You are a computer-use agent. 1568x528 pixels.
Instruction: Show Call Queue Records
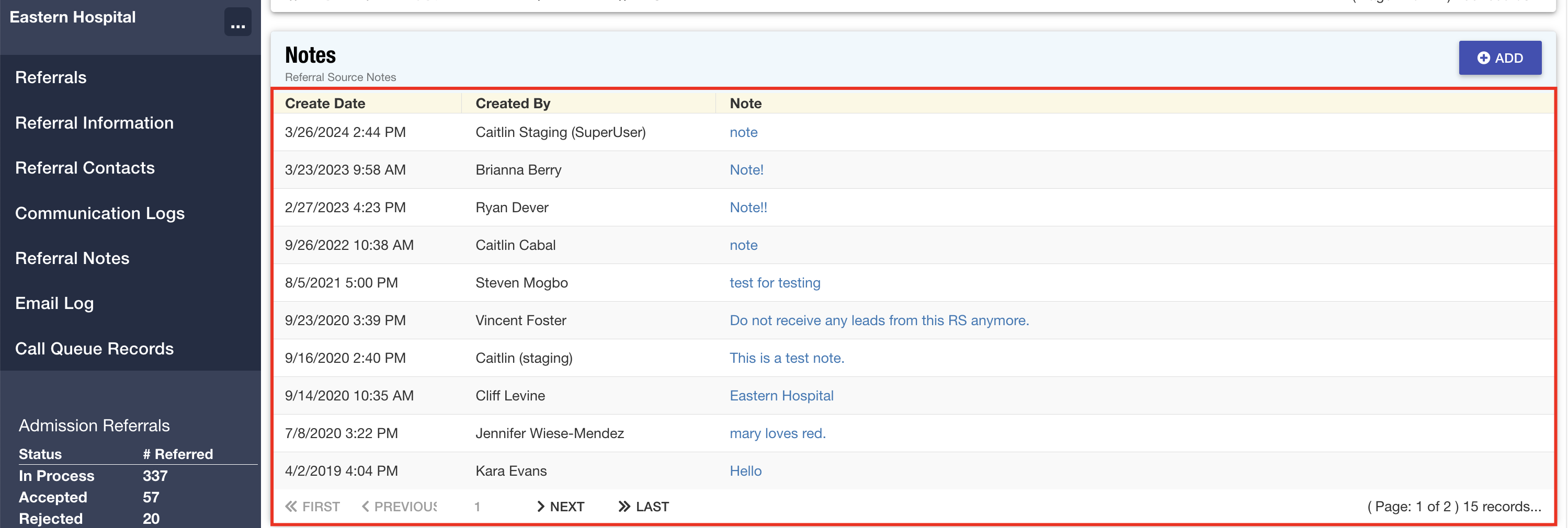94,349
